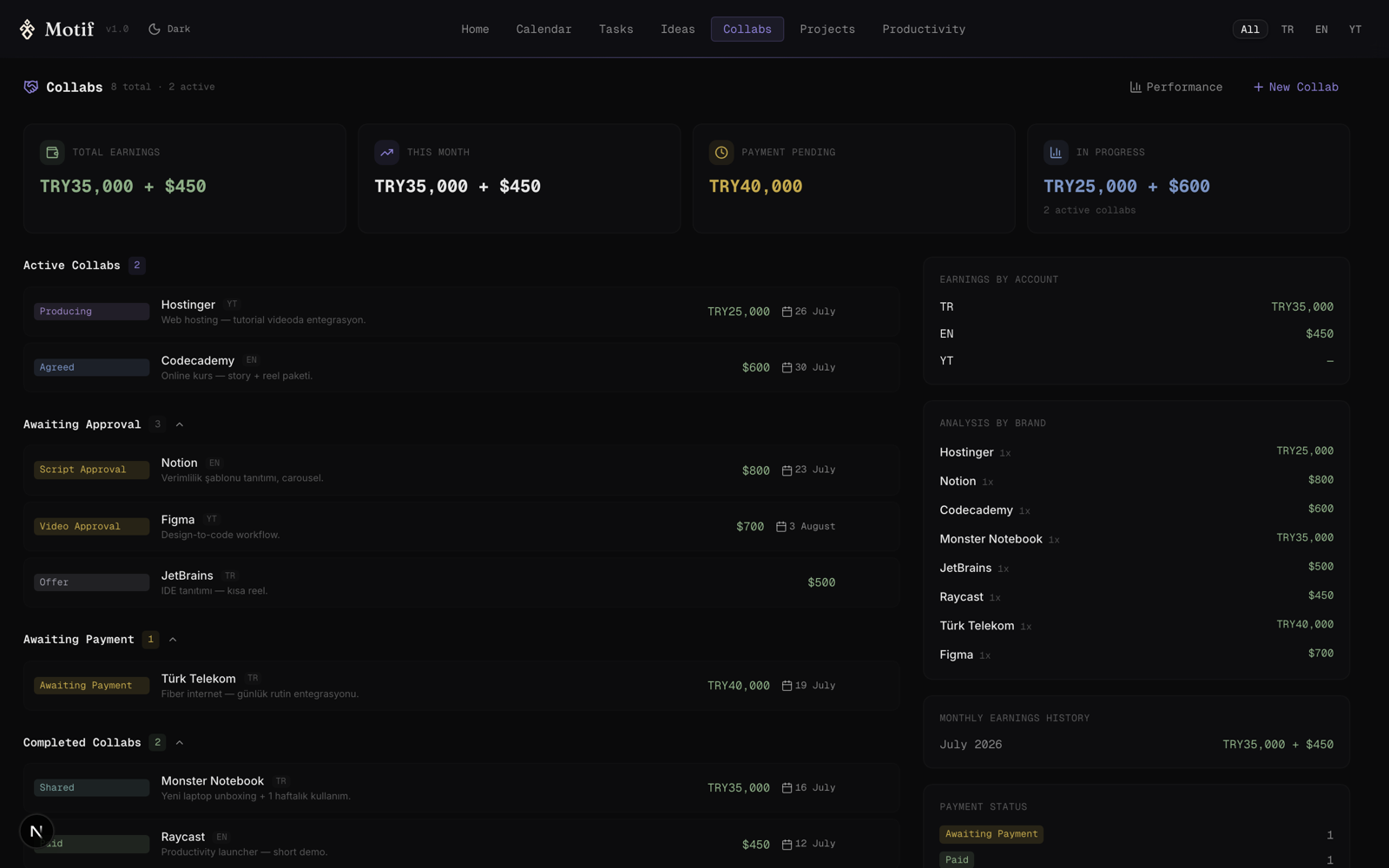This screenshot has height=868, width=1389.
Task: Open the Hostinger collab in Active Collabs
Action: pos(461,312)
